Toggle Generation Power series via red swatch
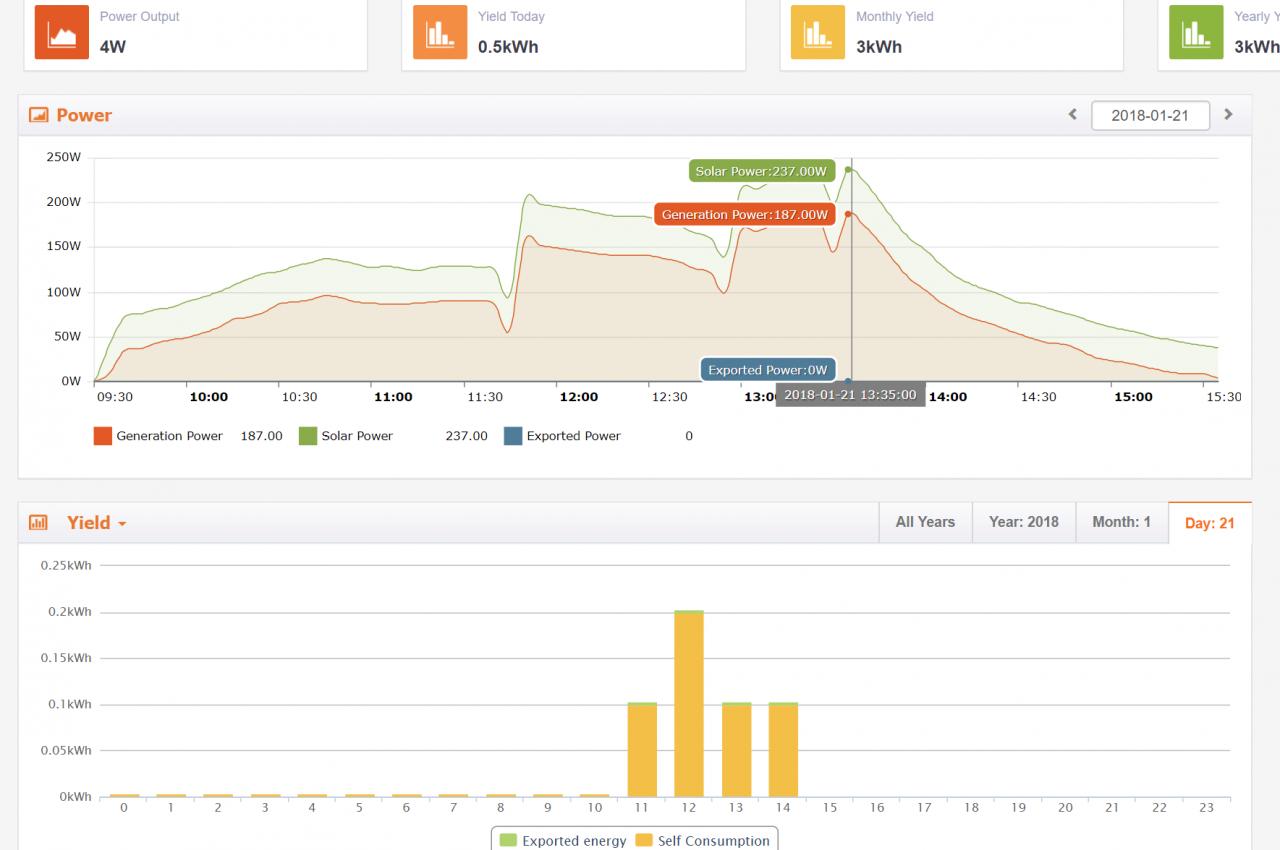The image size is (1280, 850). point(102,436)
